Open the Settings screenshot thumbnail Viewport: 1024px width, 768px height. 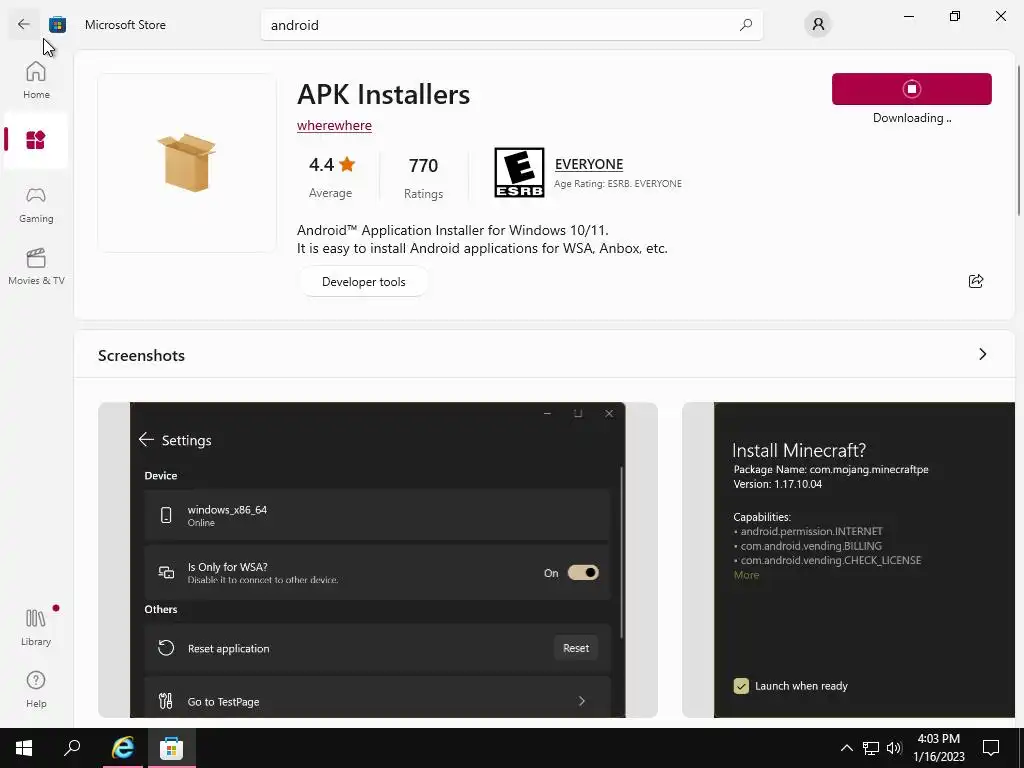(377, 560)
